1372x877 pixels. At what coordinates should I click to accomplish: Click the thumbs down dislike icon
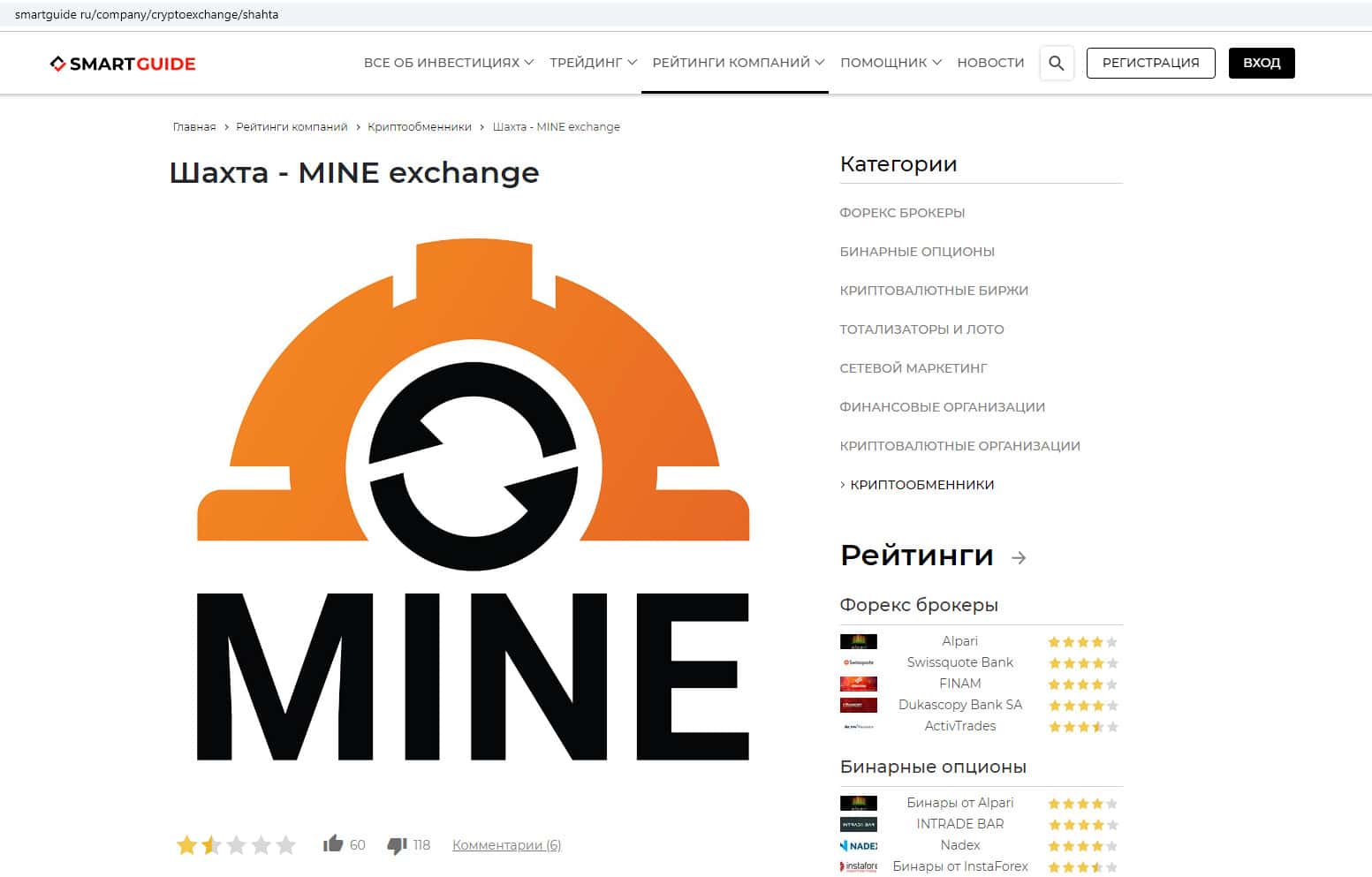pyautogui.click(x=398, y=845)
